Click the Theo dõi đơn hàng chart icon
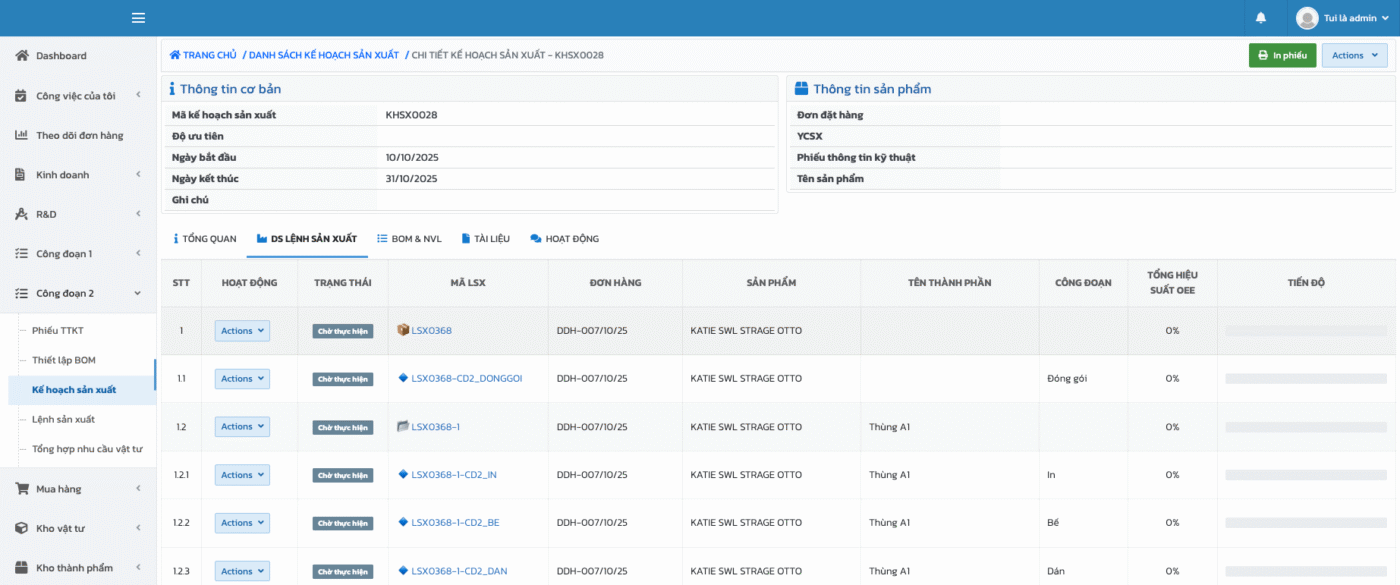Screen dimensions: 1400x585 21,135
